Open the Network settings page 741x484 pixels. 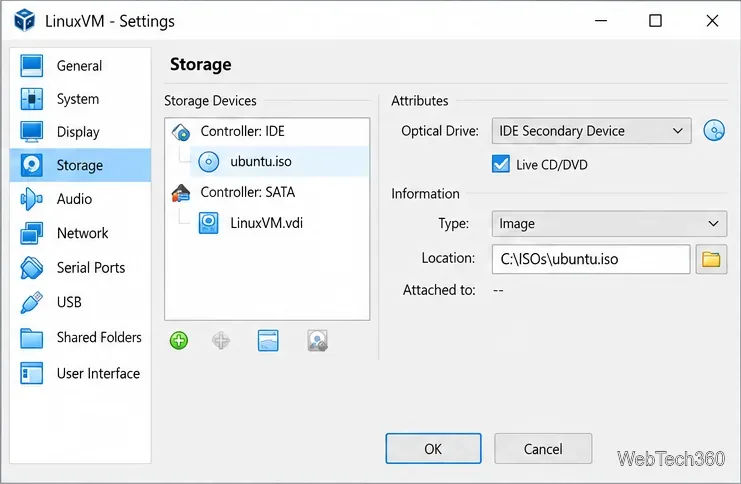click(80, 233)
